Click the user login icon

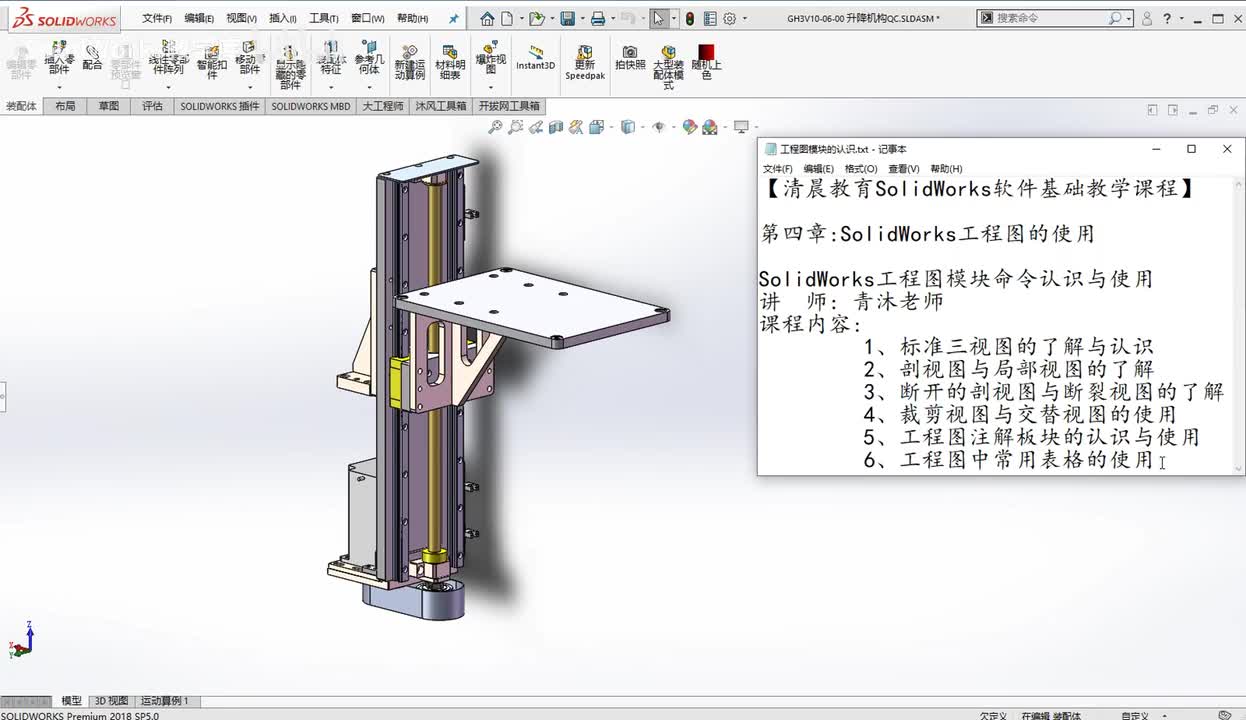(1146, 18)
